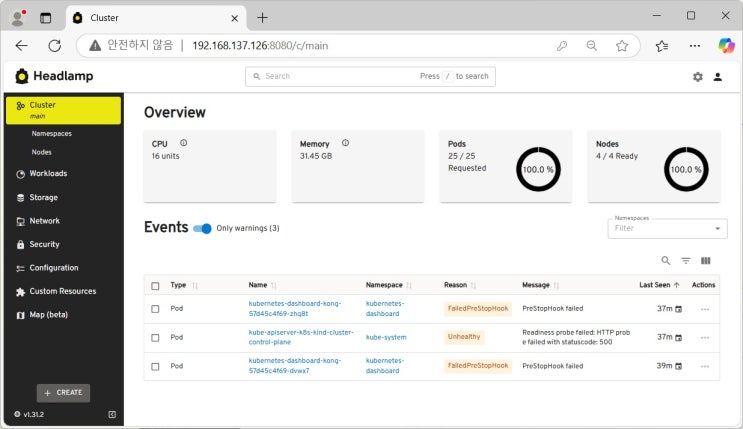Check select-all events checkbox

155,286
